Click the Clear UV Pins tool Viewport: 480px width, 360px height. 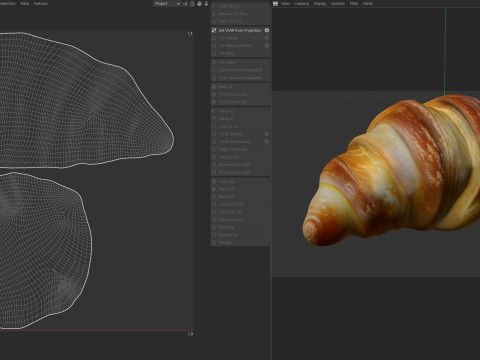pyautogui.click(x=240, y=21)
